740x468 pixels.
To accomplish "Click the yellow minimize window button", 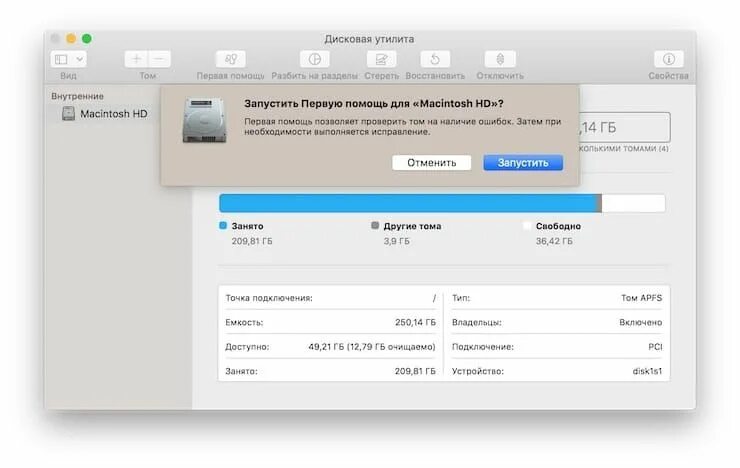I will (71, 39).
